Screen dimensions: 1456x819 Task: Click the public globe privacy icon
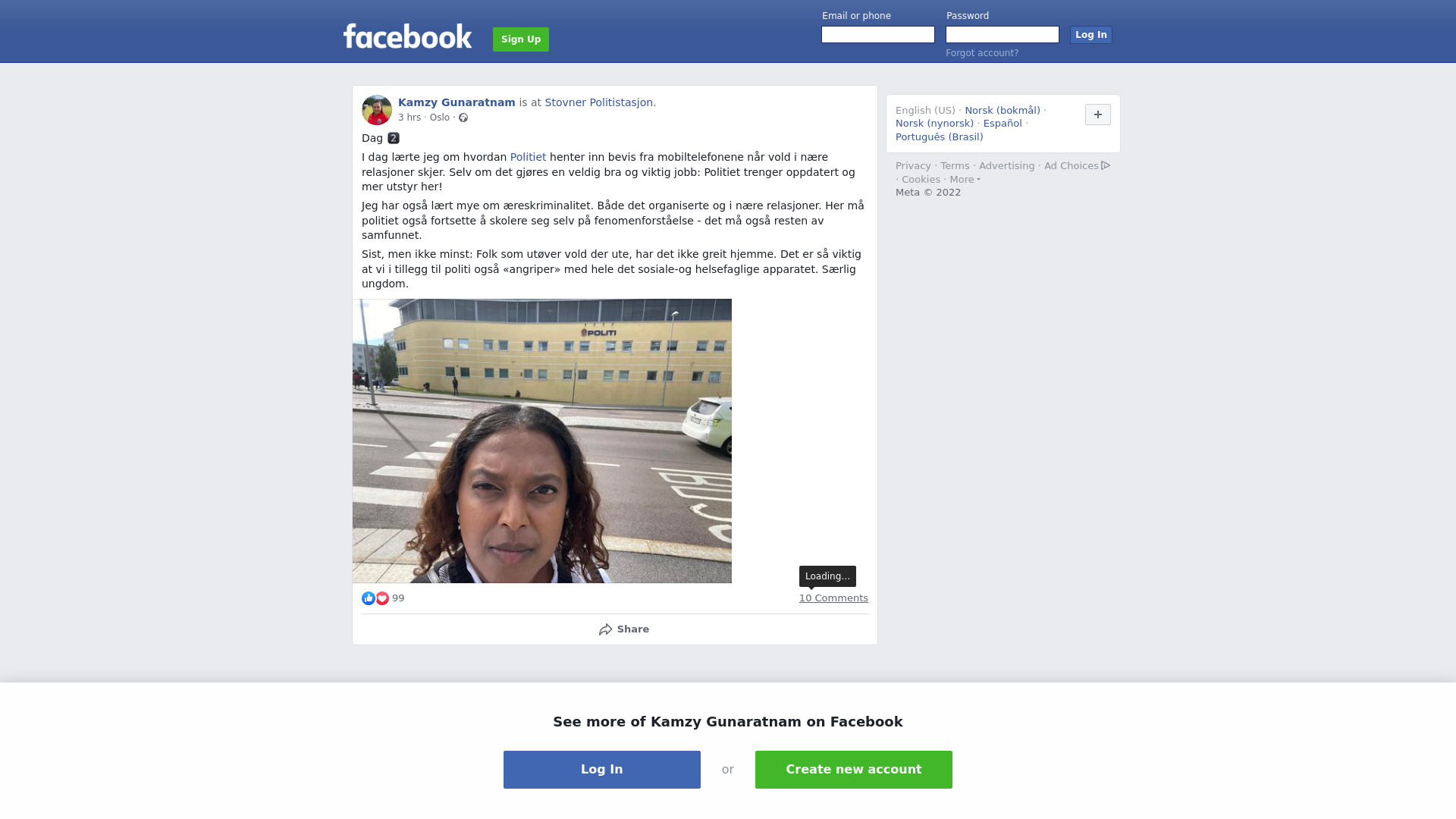(x=463, y=118)
